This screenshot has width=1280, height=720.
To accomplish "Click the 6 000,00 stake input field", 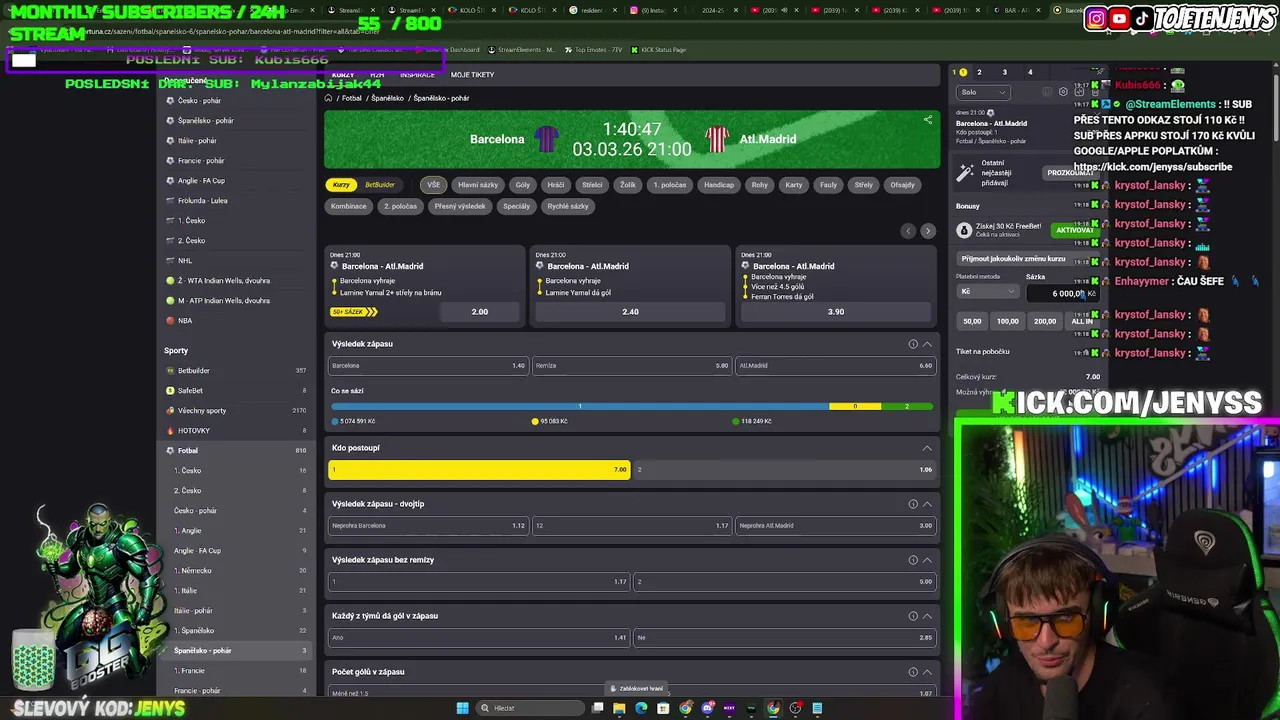I will (x=1062, y=293).
